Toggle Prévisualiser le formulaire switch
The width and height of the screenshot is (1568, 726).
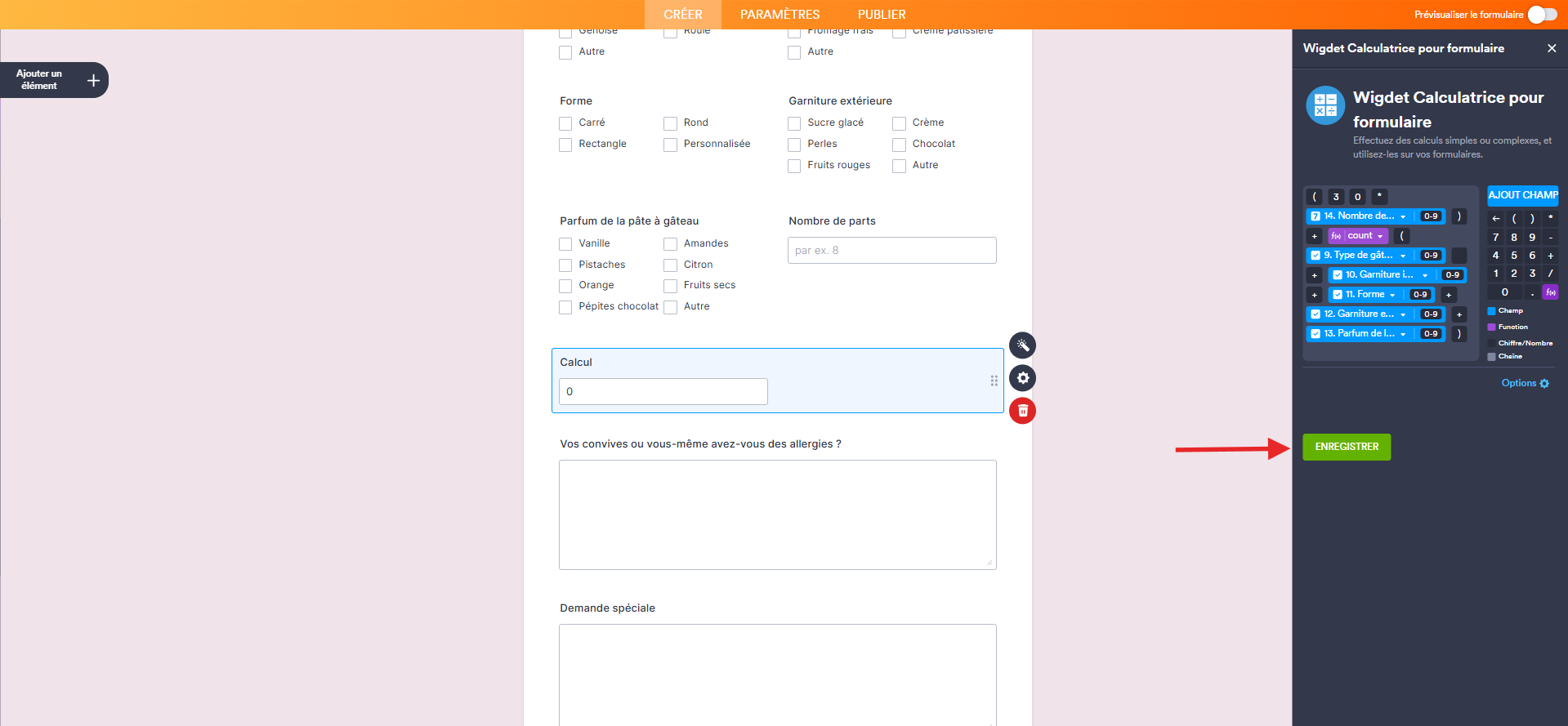pyautogui.click(x=1542, y=15)
